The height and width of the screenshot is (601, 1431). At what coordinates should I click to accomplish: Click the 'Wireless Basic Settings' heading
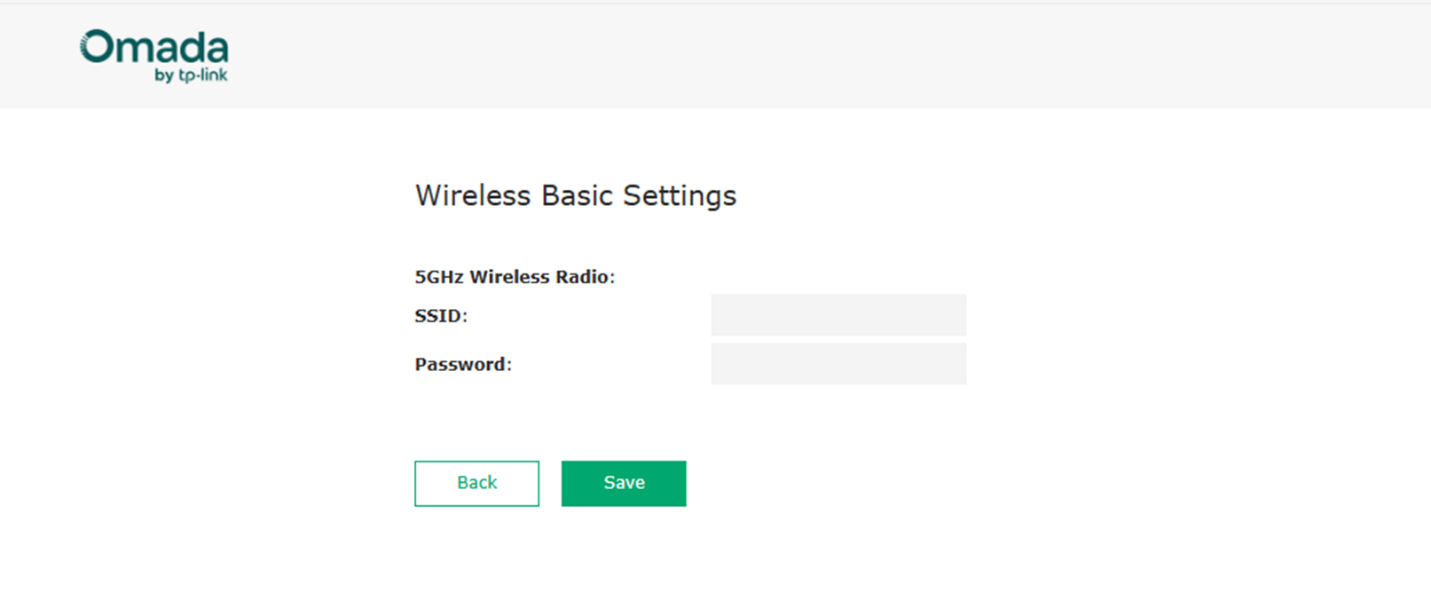[x=575, y=195]
